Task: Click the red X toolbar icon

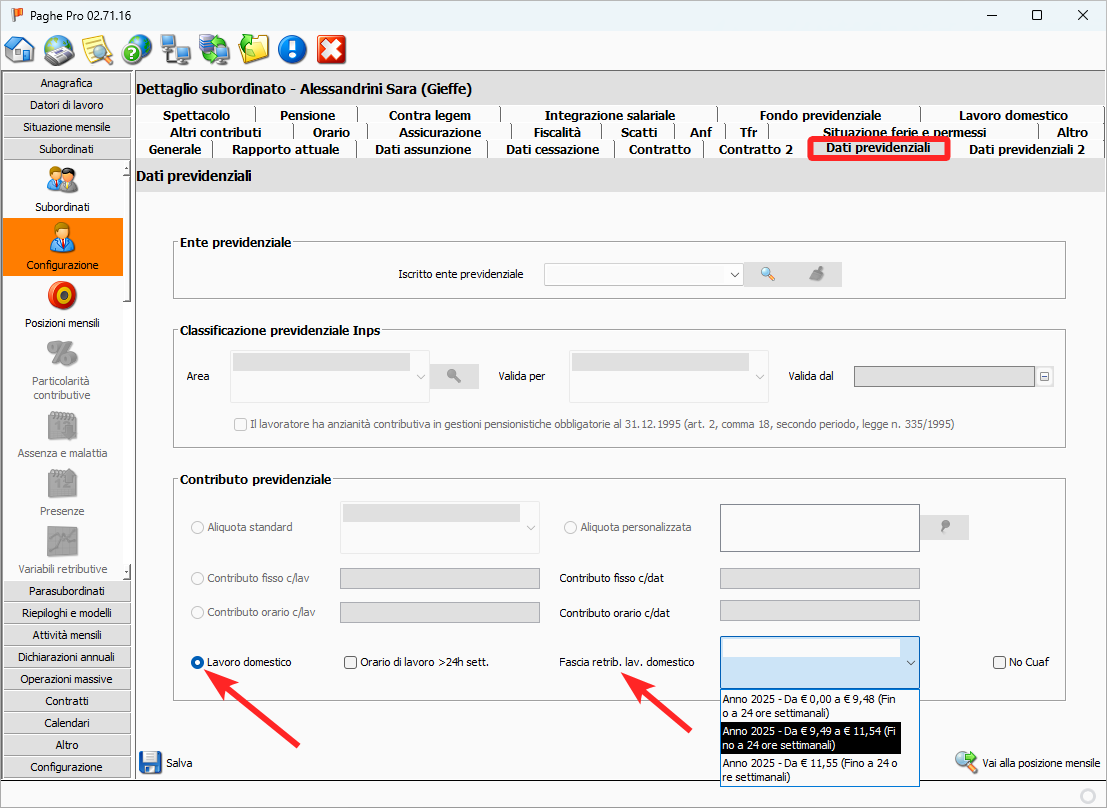Action: (x=331, y=48)
